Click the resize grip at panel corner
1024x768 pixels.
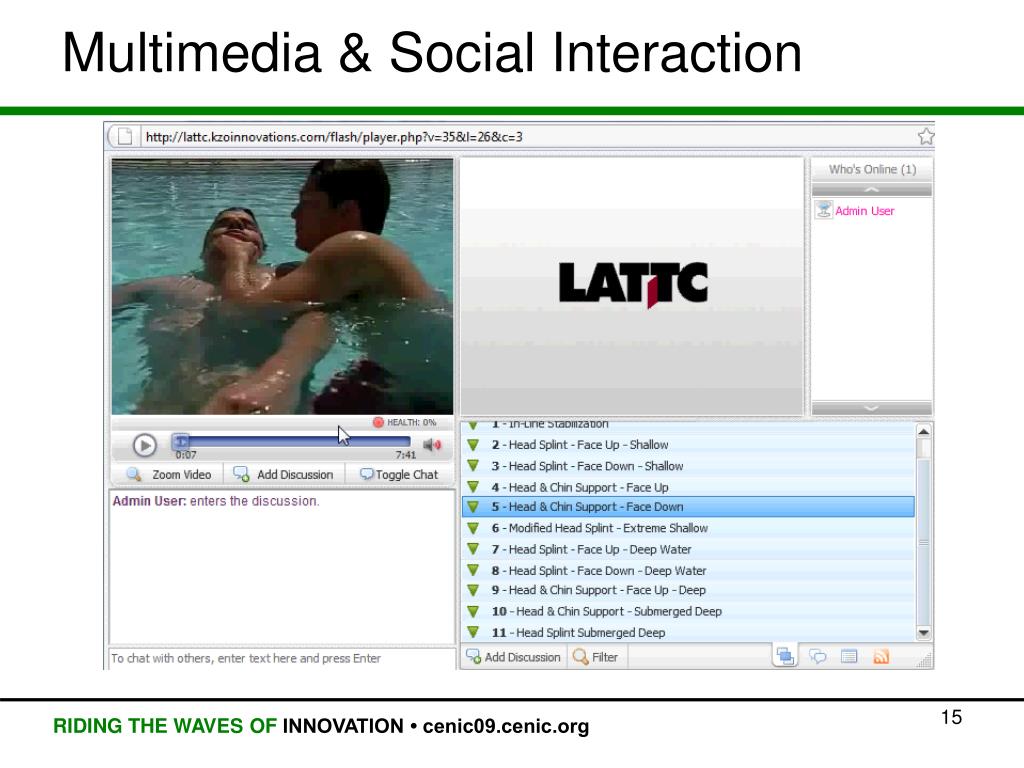coord(924,661)
